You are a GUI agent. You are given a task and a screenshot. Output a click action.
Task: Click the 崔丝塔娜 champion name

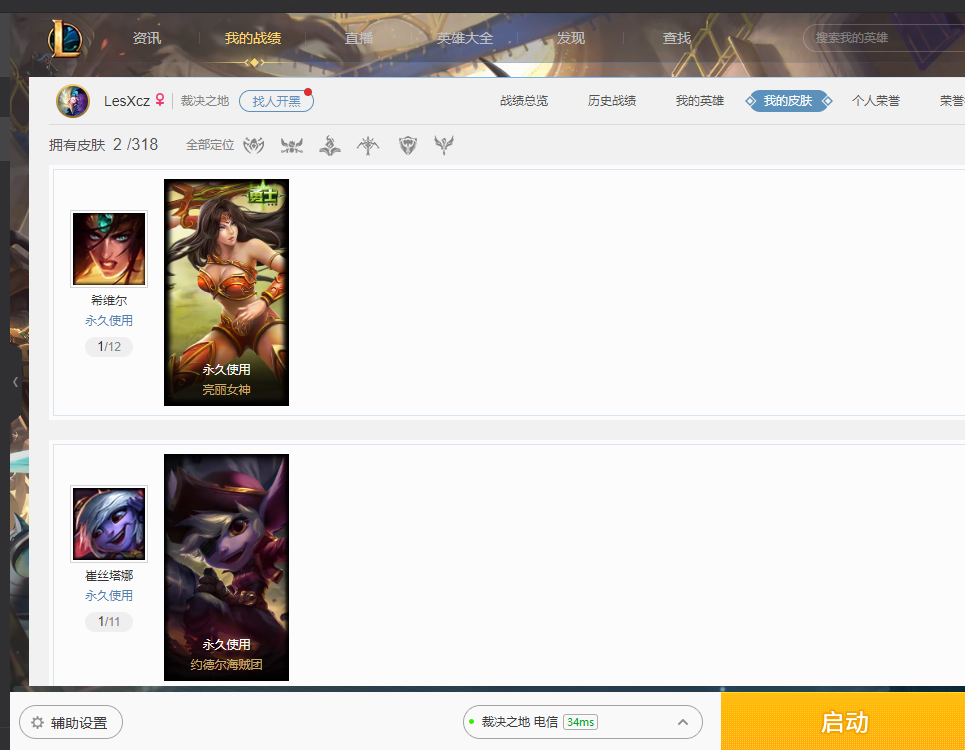point(109,576)
